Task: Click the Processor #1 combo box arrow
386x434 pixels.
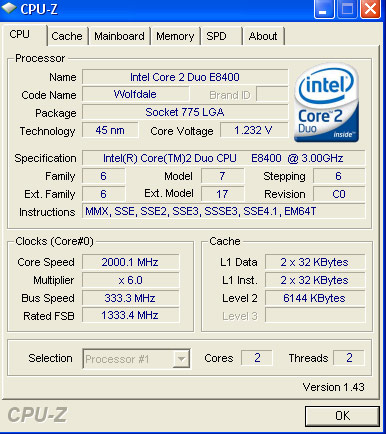Action: 181,359
